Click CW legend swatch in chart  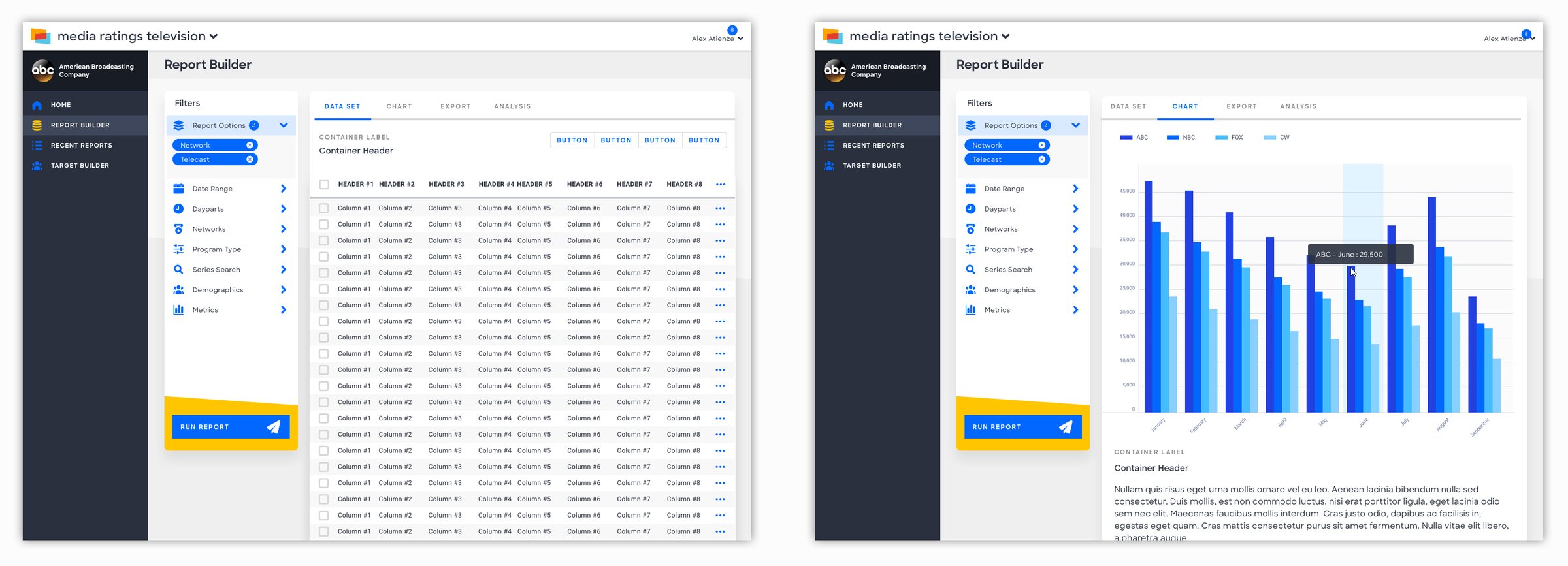click(1269, 138)
